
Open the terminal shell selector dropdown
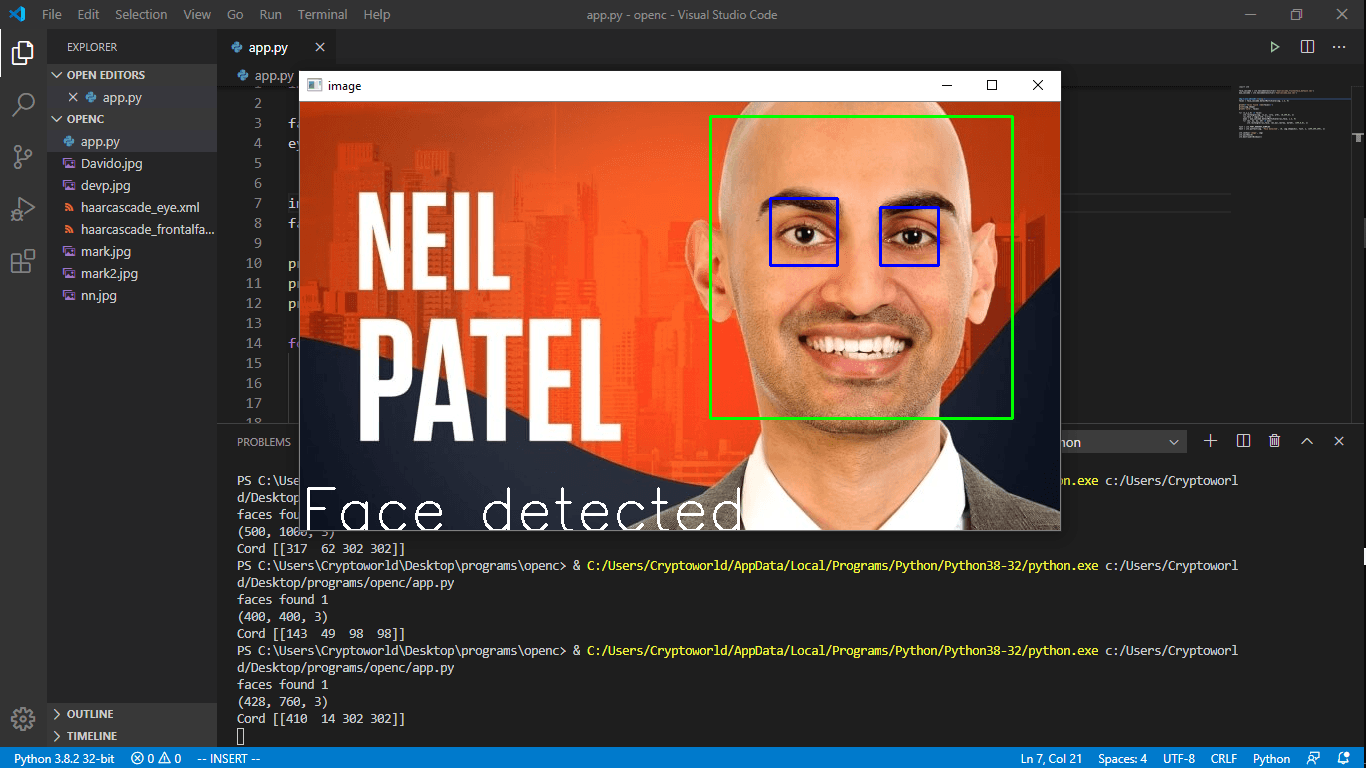[x=1122, y=442]
